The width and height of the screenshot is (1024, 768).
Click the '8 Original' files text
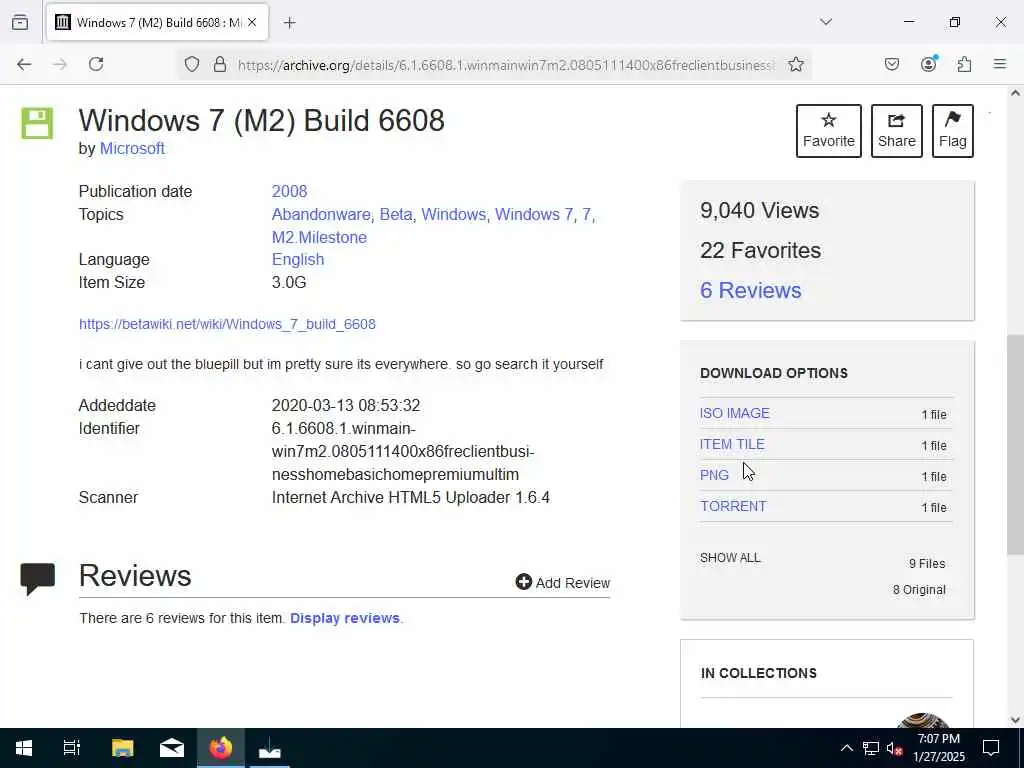click(919, 590)
